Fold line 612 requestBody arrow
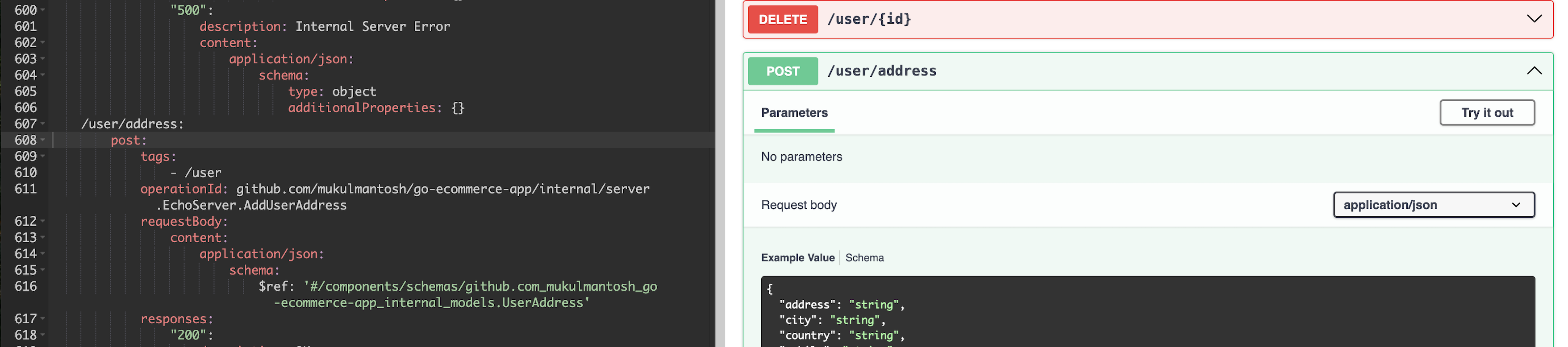This screenshot has height=347, width=1568. coord(42,221)
